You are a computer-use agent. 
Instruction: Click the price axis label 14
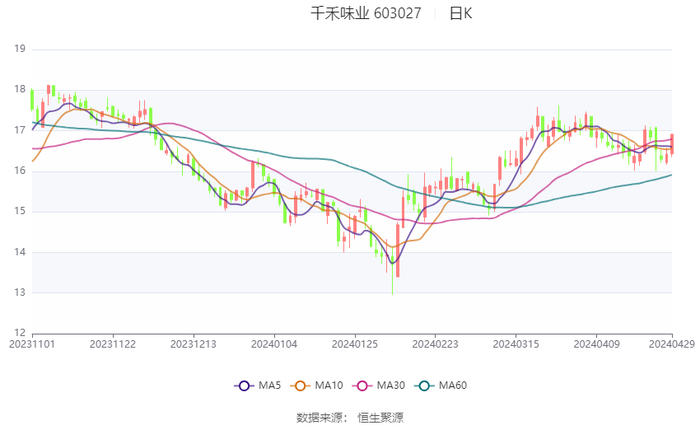pyautogui.click(x=20, y=252)
